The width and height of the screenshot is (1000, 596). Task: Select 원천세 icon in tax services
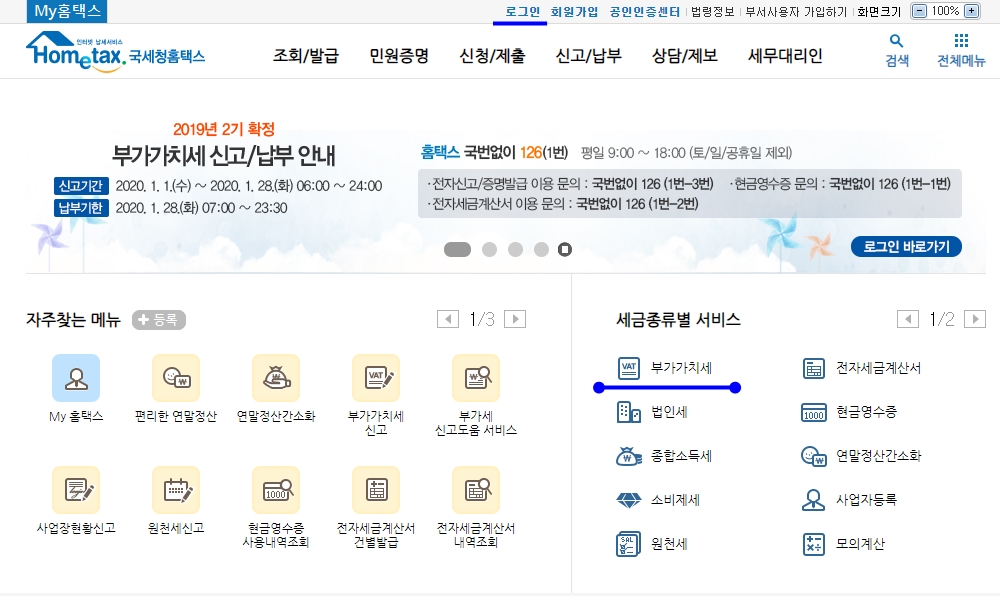tap(629, 544)
